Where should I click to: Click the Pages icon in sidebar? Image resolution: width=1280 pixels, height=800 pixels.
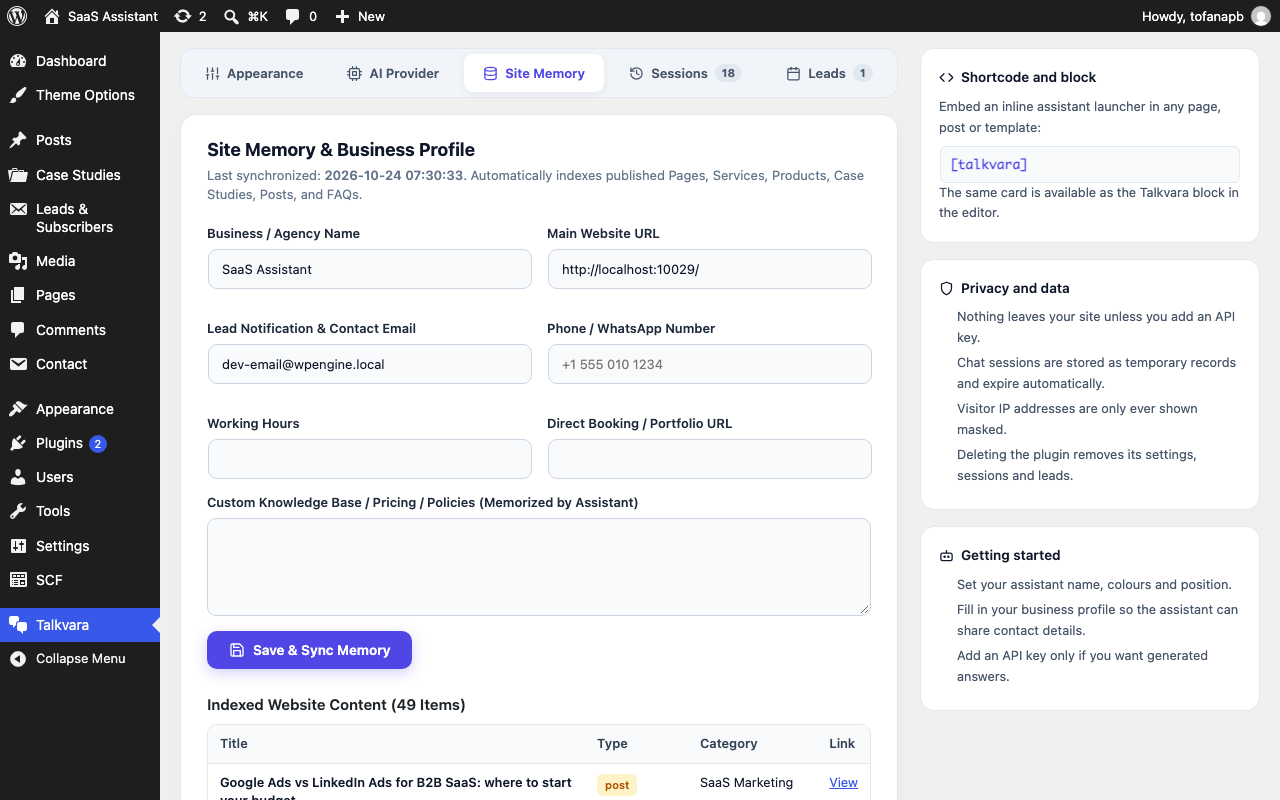pos(18,295)
